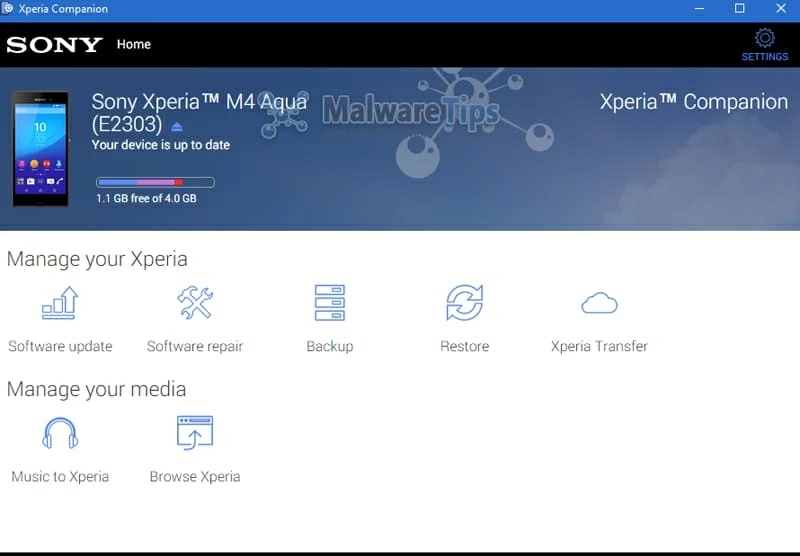Viewport: 800px width, 556px height.
Task: Start a Backup of the device
Action: (x=329, y=303)
